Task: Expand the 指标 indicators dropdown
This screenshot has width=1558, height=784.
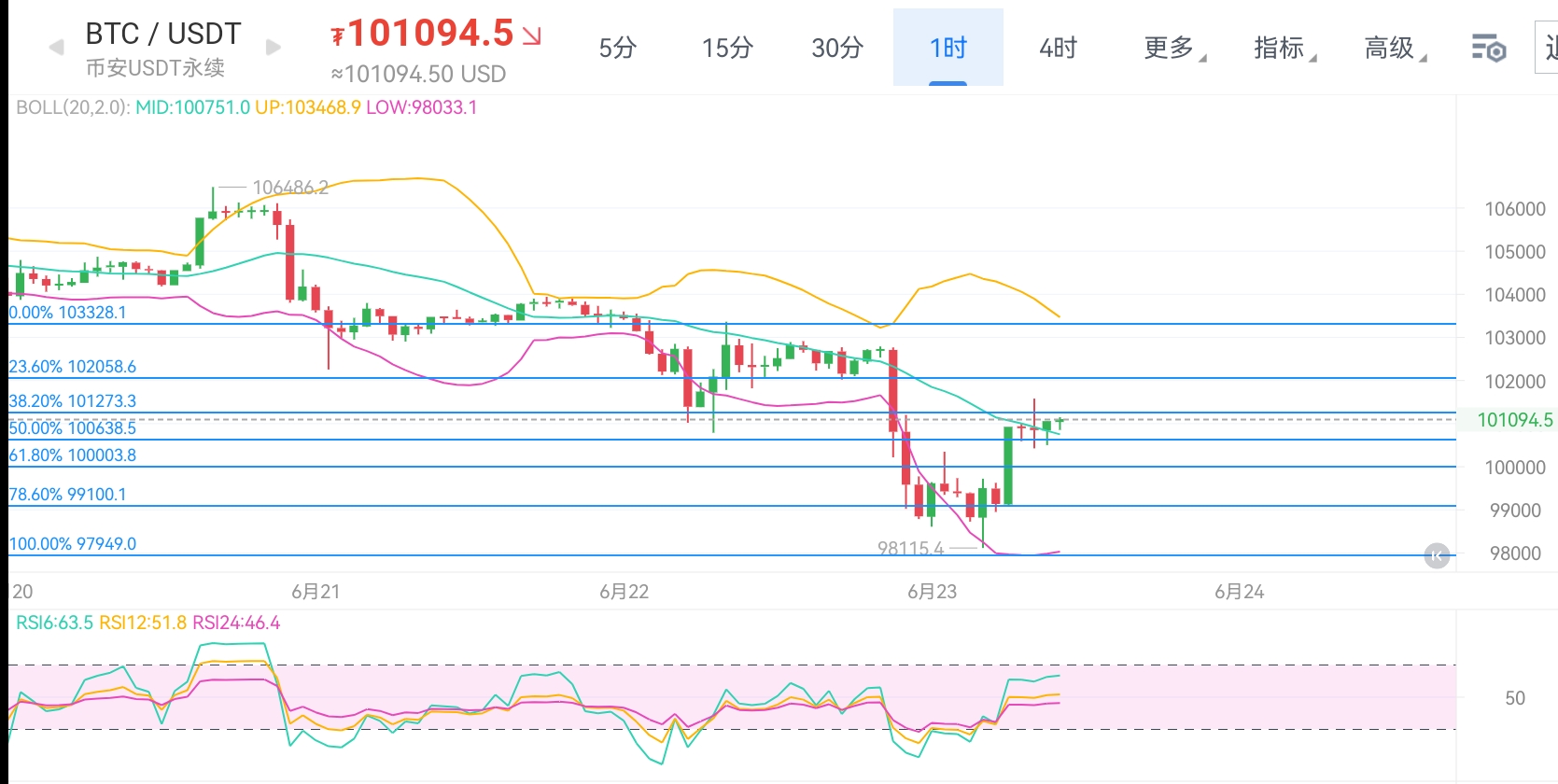Action: (1284, 48)
